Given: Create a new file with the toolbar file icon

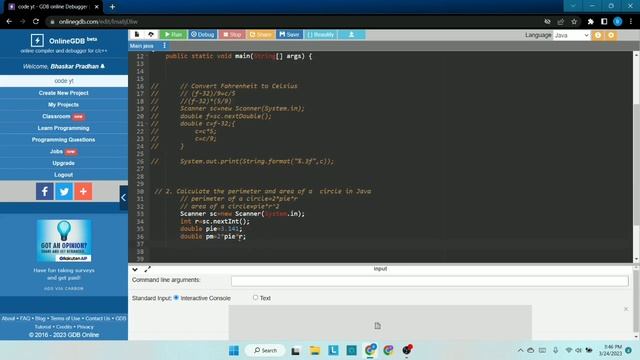Looking at the screenshot, I should 137,35.
